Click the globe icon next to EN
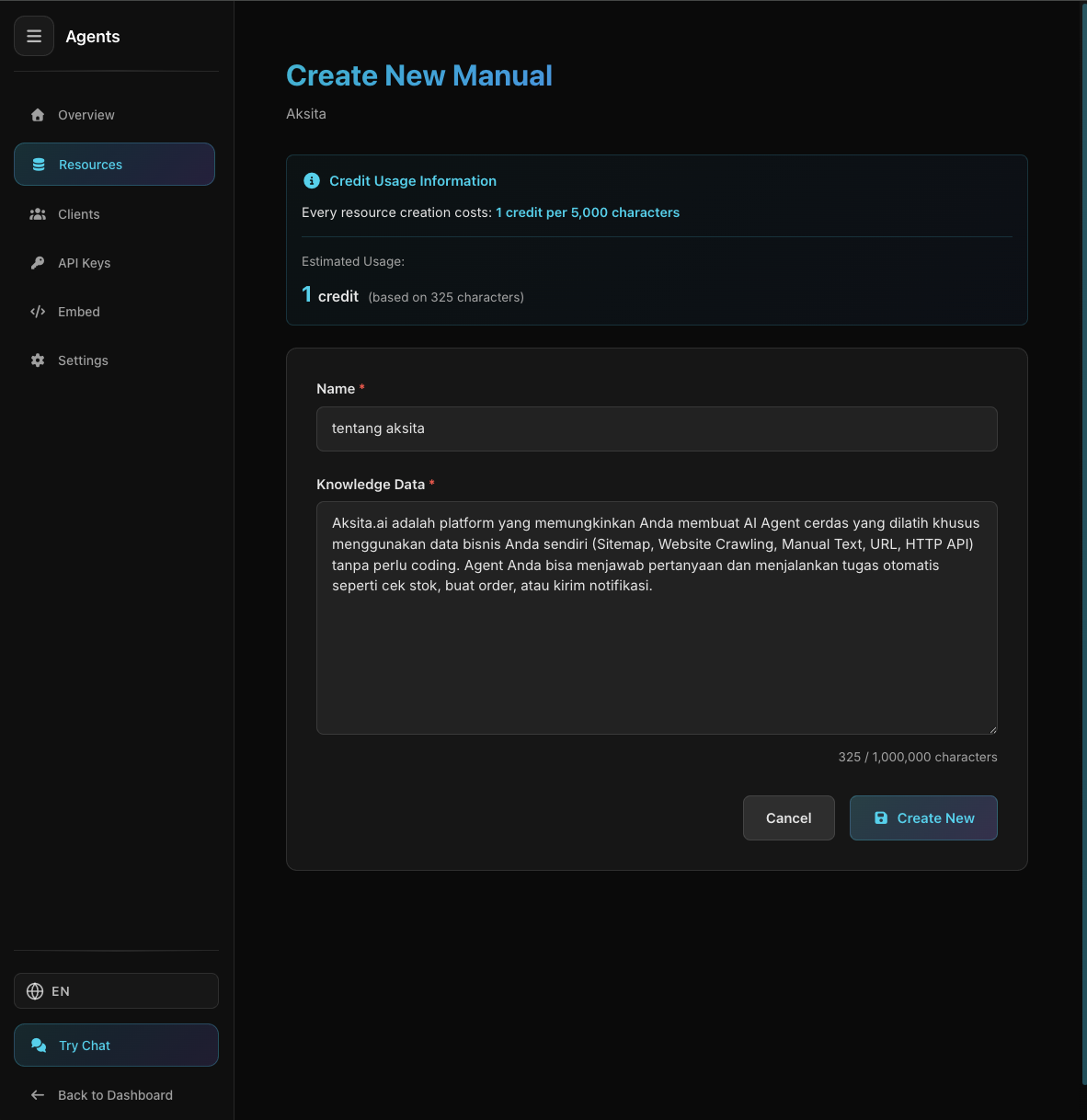This screenshot has height=1120, width=1087. click(x=34, y=990)
